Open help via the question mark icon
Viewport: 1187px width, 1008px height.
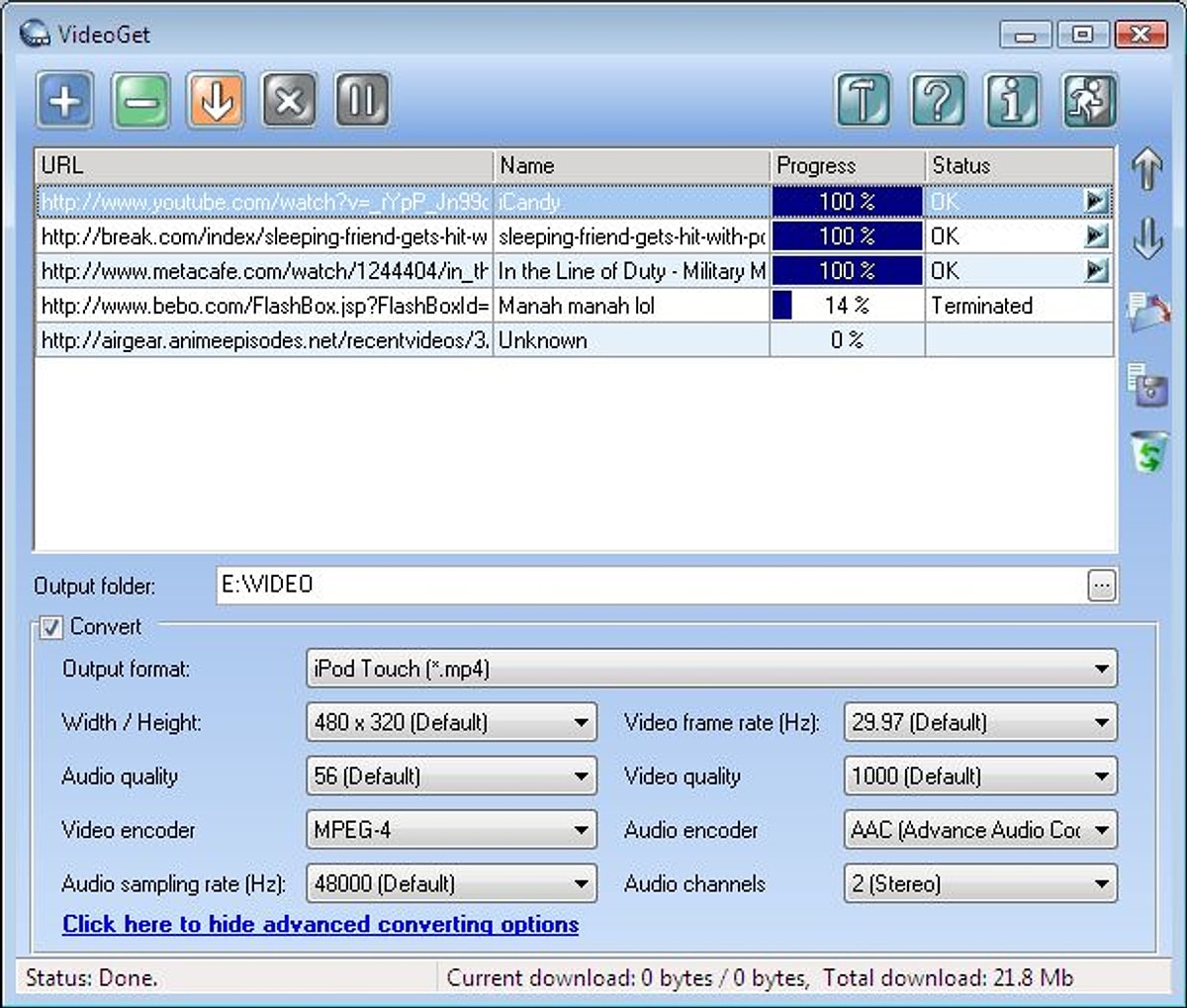tap(938, 99)
